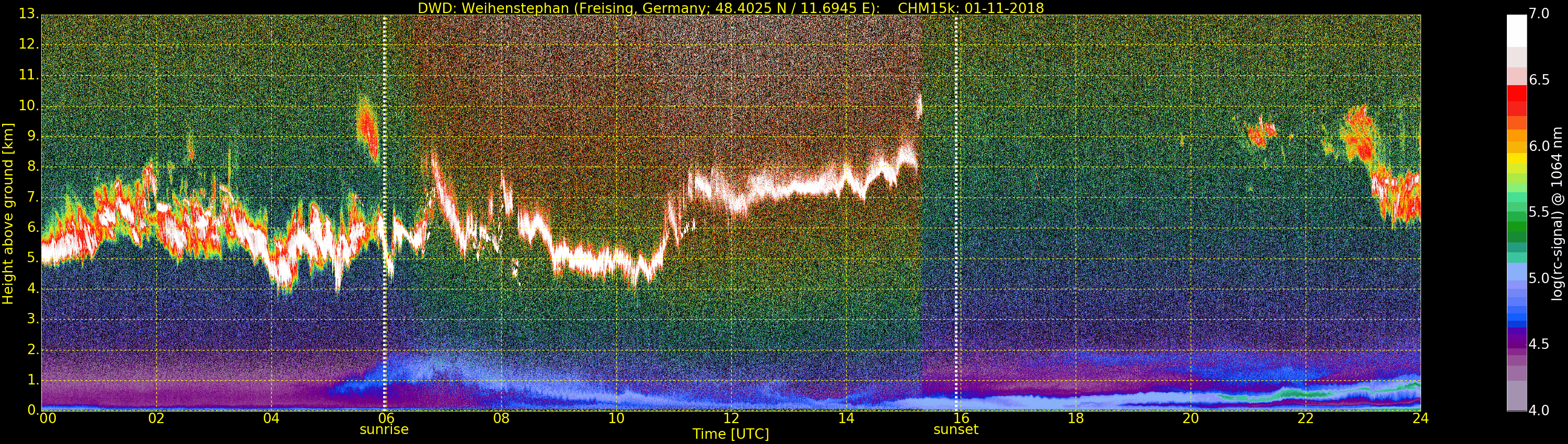Click the time-axis tick label "00"
The width and height of the screenshot is (1568, 444).
pyautogui.click(x=48, y=418)
